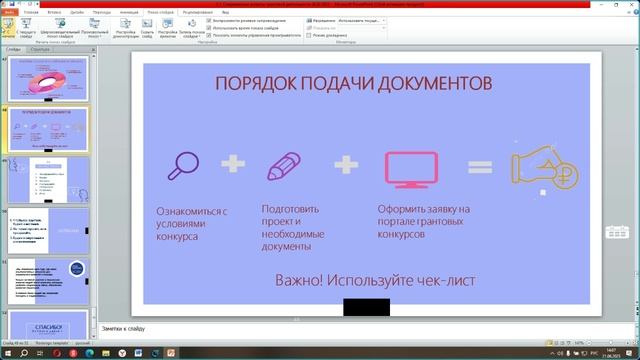The image size is (640, 360).
Task: Open Windows Start menu
Action: pyautogui.click(x=8, y=353)
